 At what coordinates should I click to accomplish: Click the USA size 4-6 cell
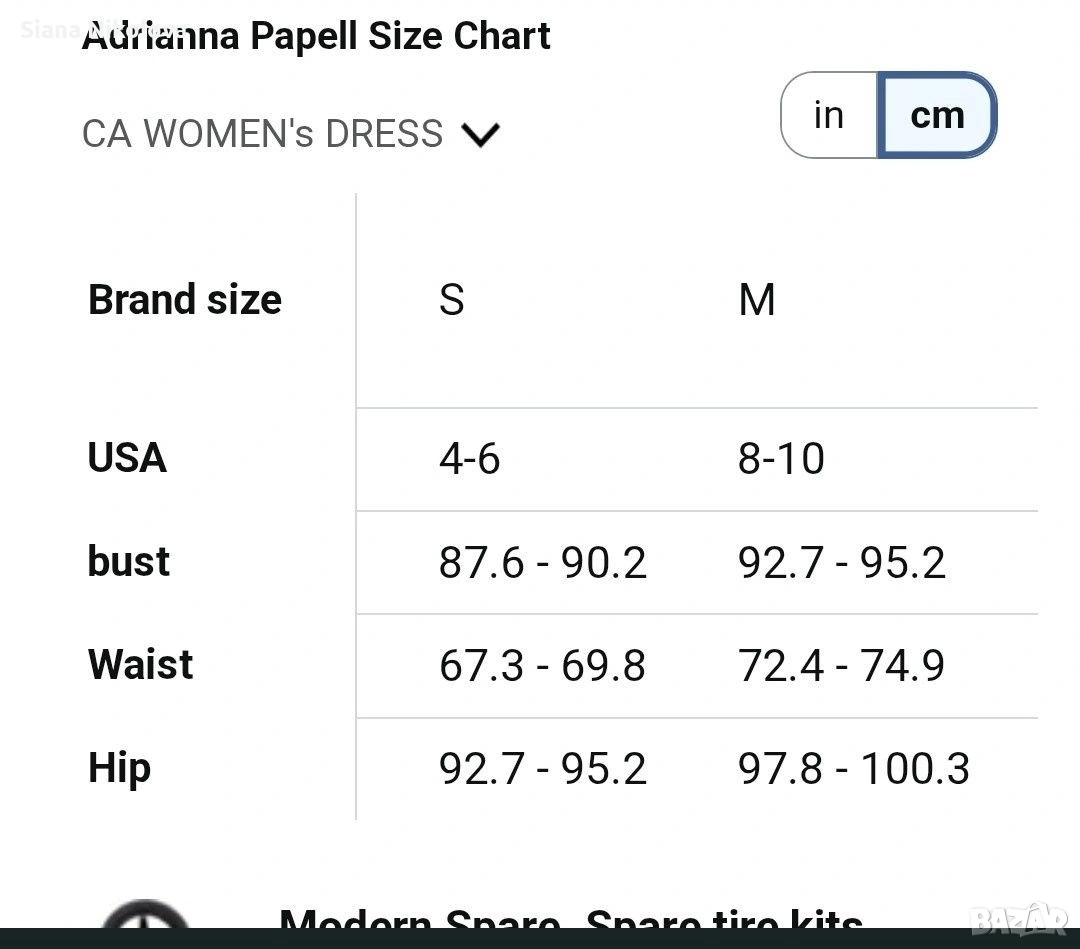[x=469, y=459]
